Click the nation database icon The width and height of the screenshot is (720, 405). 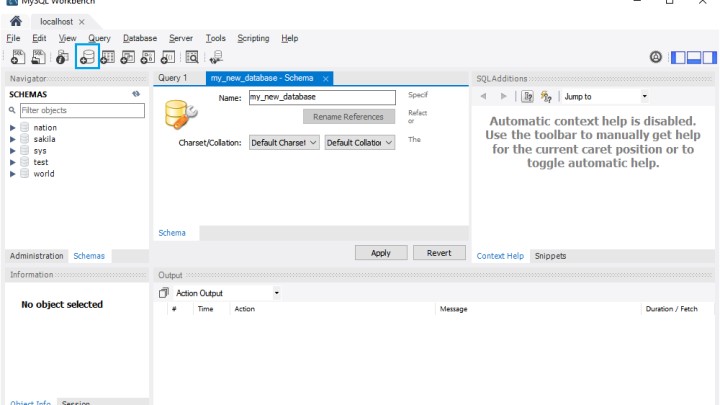pos(25,127)
